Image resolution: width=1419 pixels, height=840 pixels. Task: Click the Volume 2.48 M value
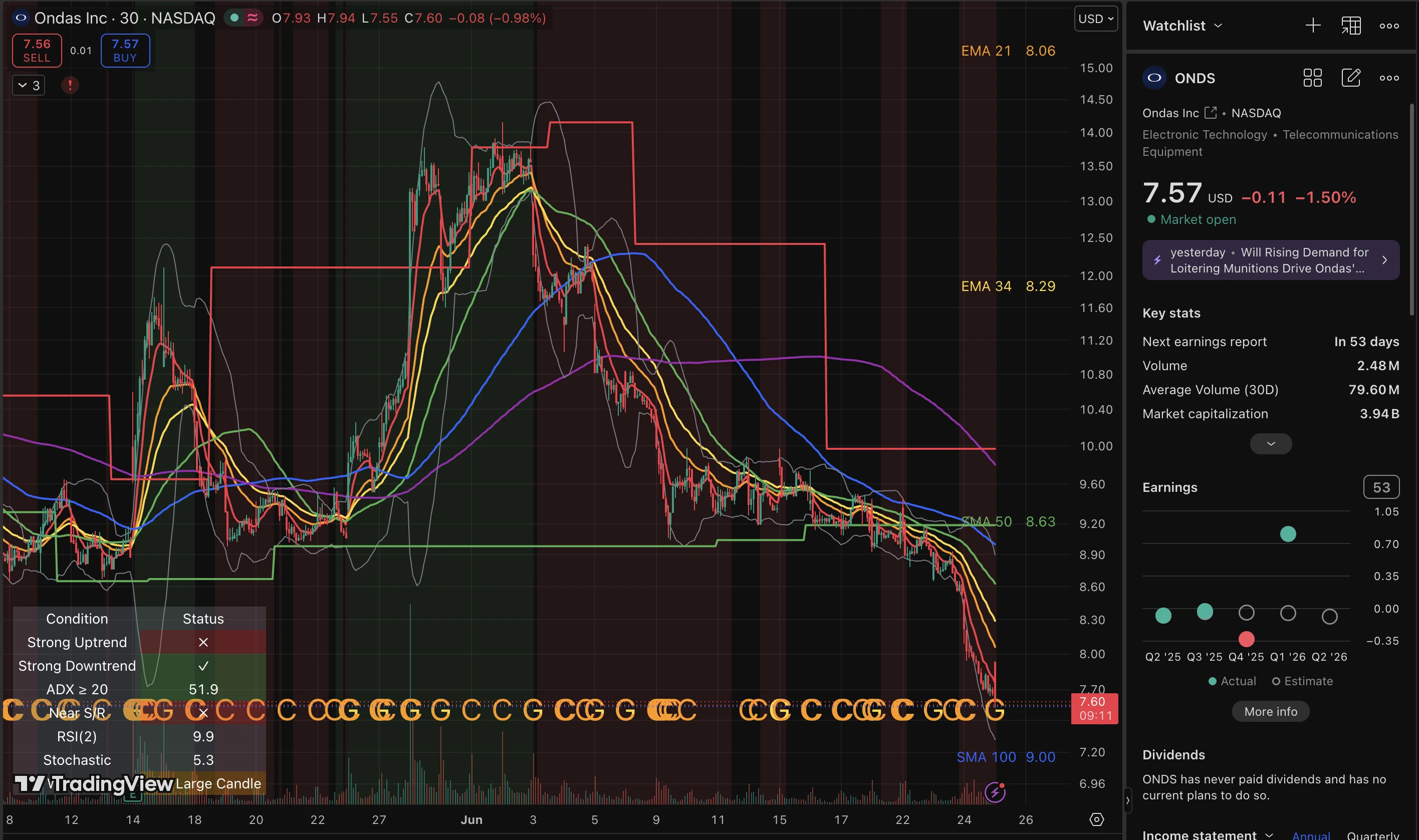pos(1378,366)
